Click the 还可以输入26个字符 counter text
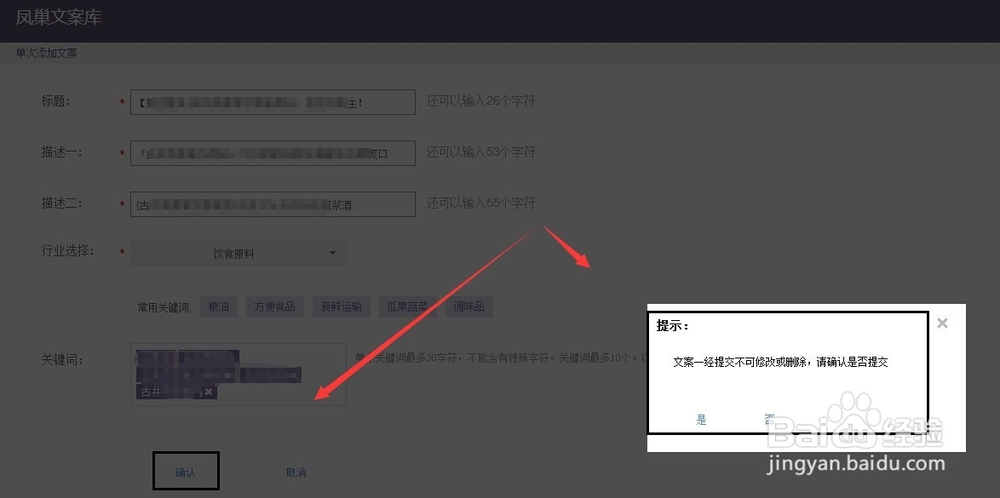 tap(481, 101)
